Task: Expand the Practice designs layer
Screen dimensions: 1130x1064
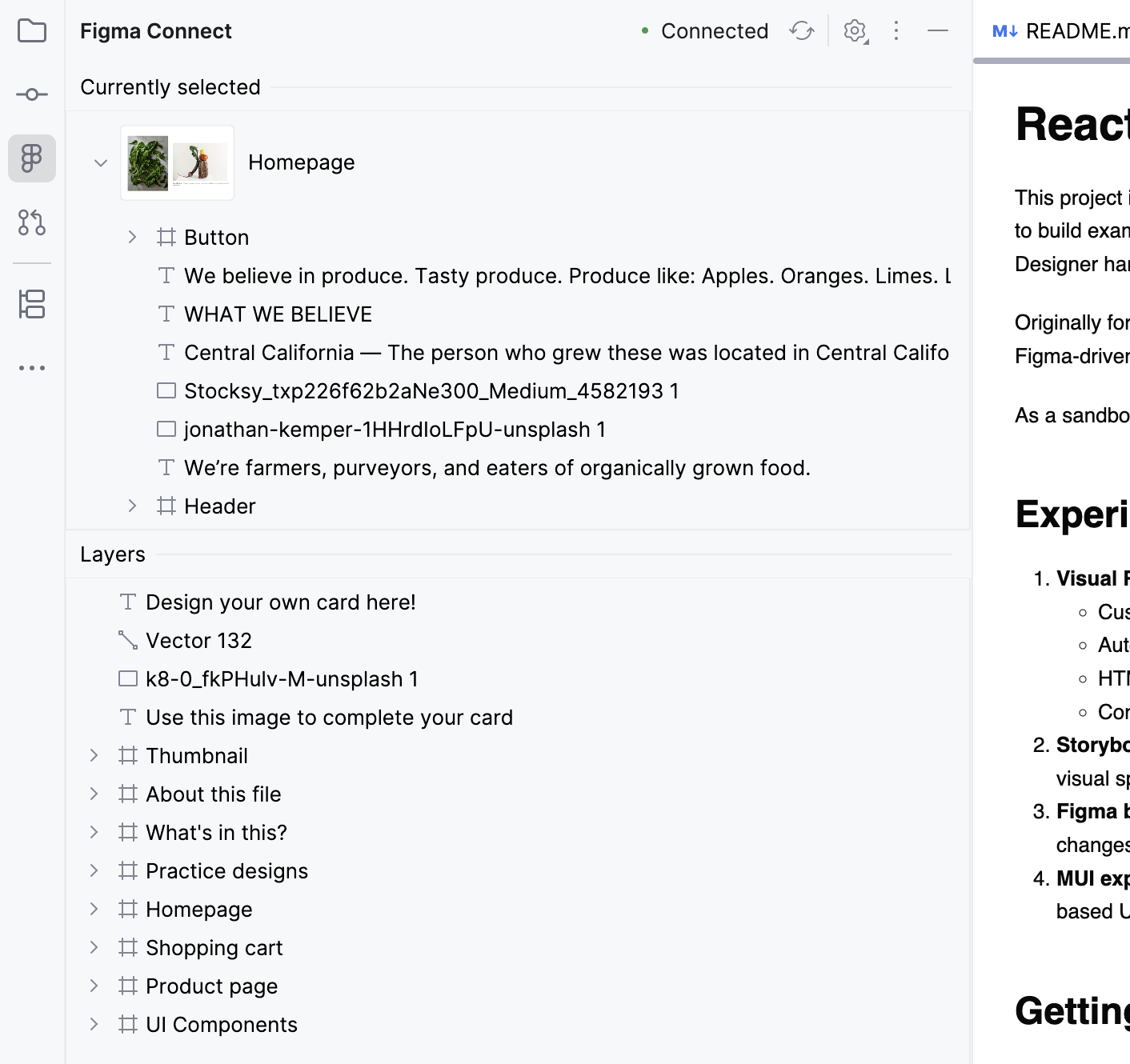Action: pos(94,870)
